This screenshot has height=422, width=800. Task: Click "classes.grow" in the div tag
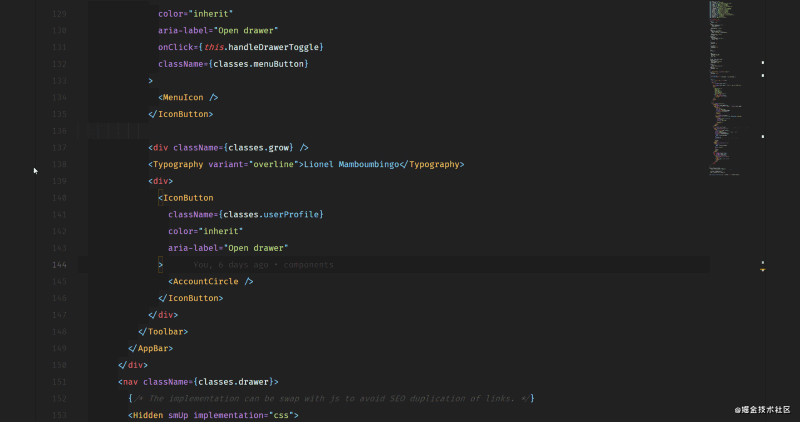tap(258, 147)
